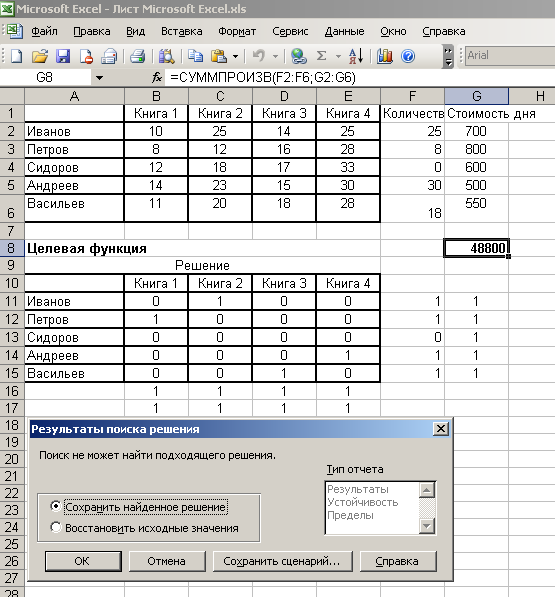Image resolution: width=555 pixels, height=597 pixels.
Task: Select row 8 header
Action: tap(12, 248)
